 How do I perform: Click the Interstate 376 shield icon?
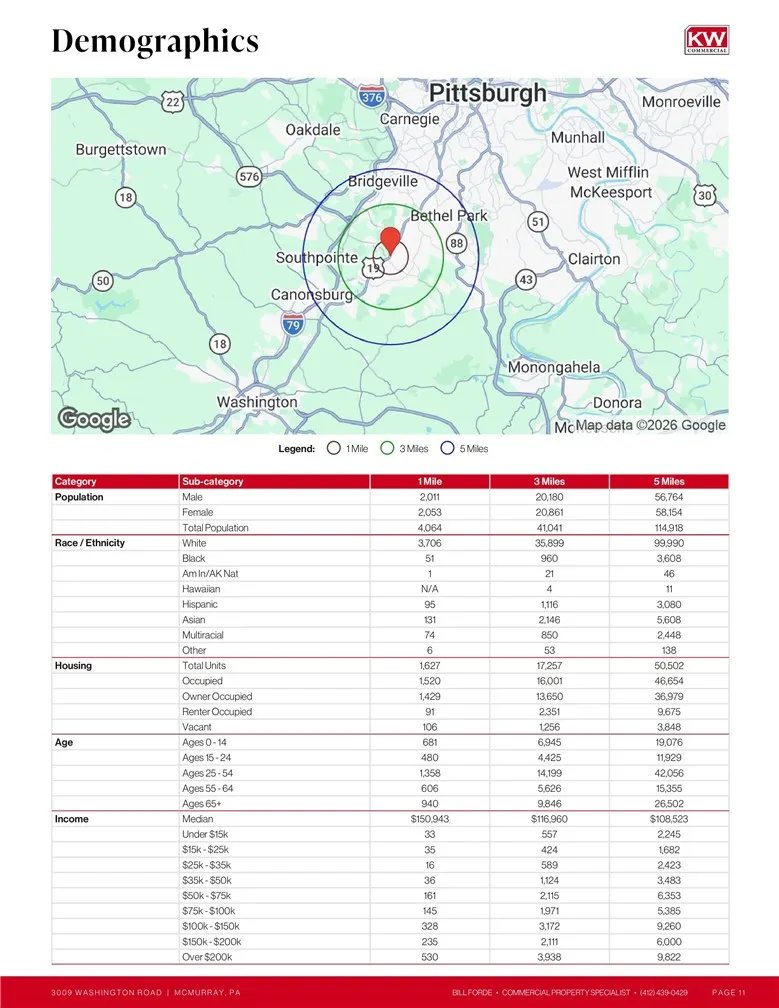coord(371,96)
